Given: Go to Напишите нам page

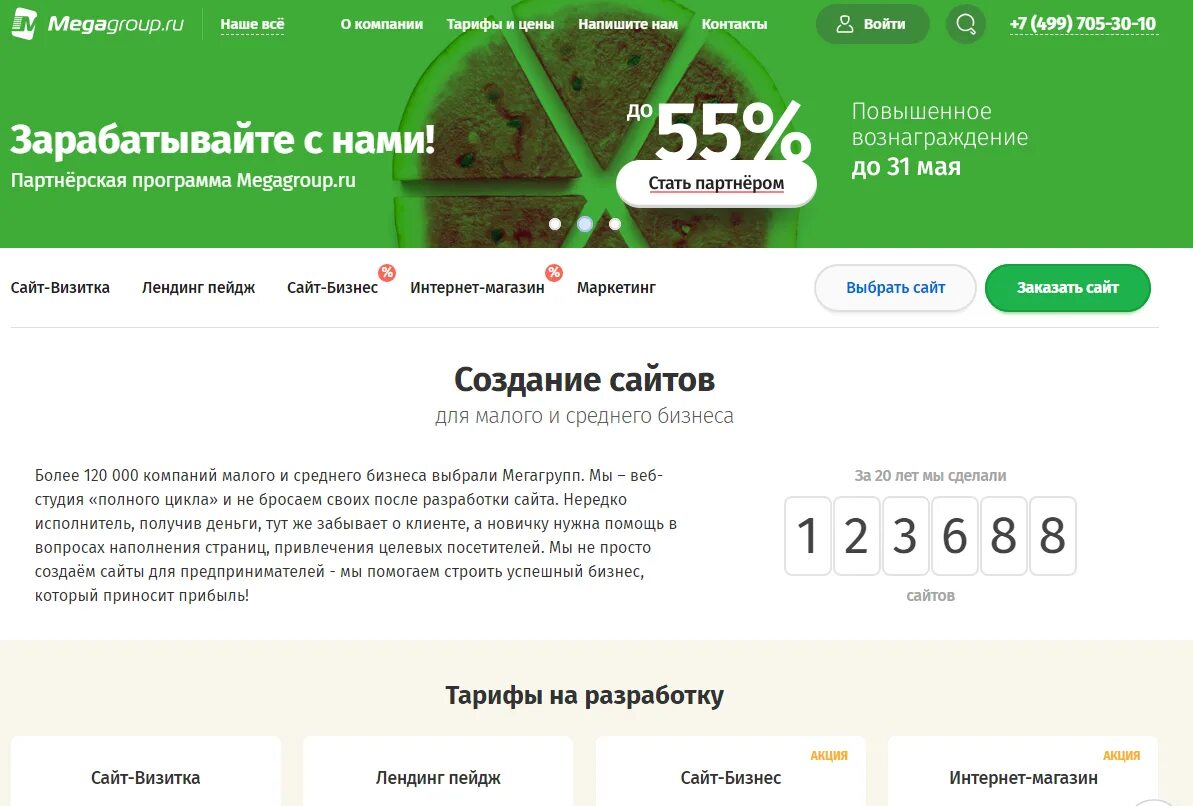Looking at the screenshot, I should click(x=628, y=24).
